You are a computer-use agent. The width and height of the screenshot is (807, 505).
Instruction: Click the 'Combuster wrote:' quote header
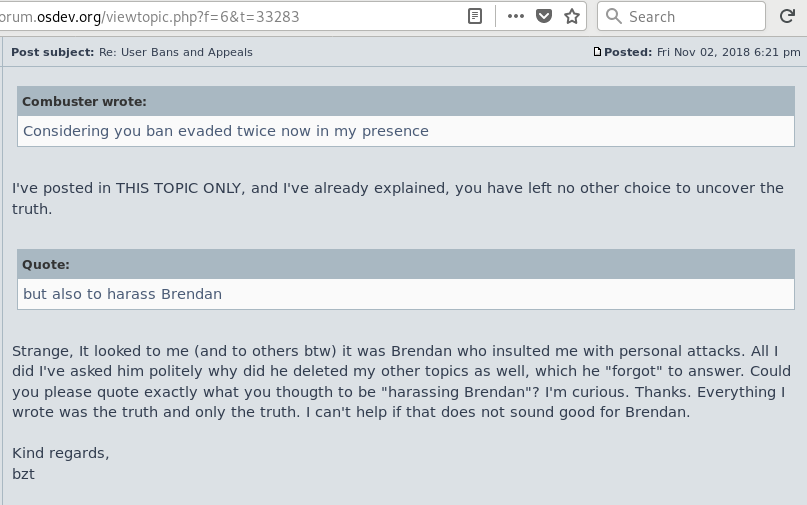406,101
